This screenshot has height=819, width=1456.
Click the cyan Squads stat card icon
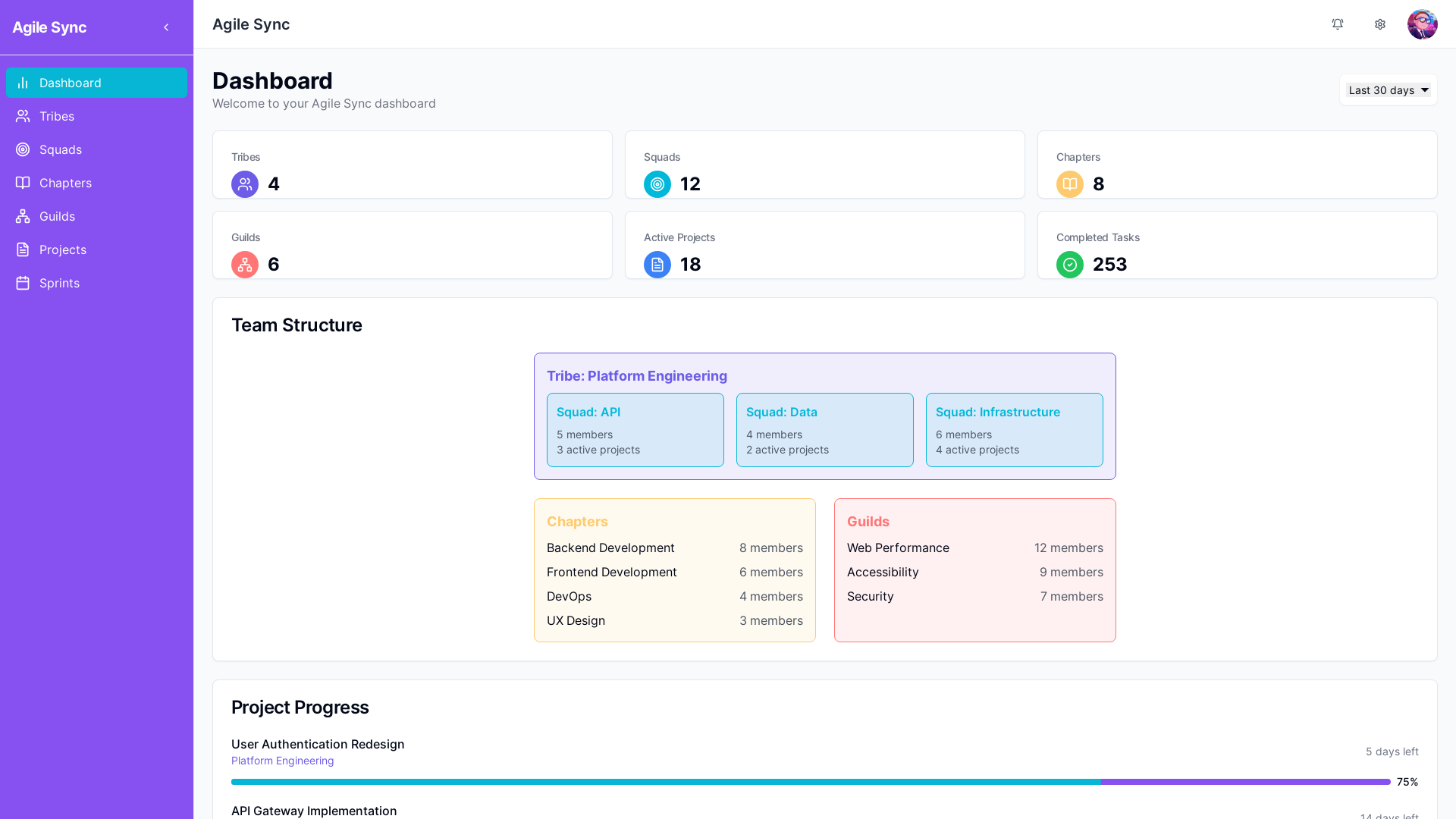tap(657, 184)
